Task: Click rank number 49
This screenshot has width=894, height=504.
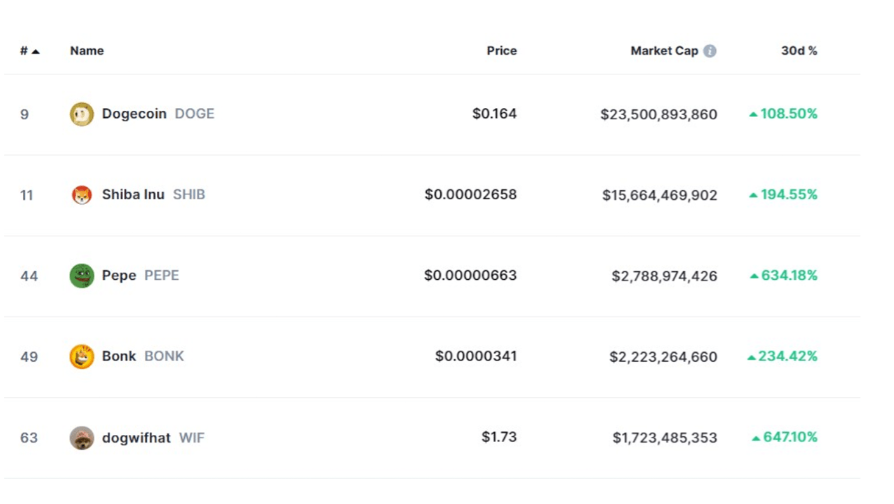Action: (x=29, y=357)
